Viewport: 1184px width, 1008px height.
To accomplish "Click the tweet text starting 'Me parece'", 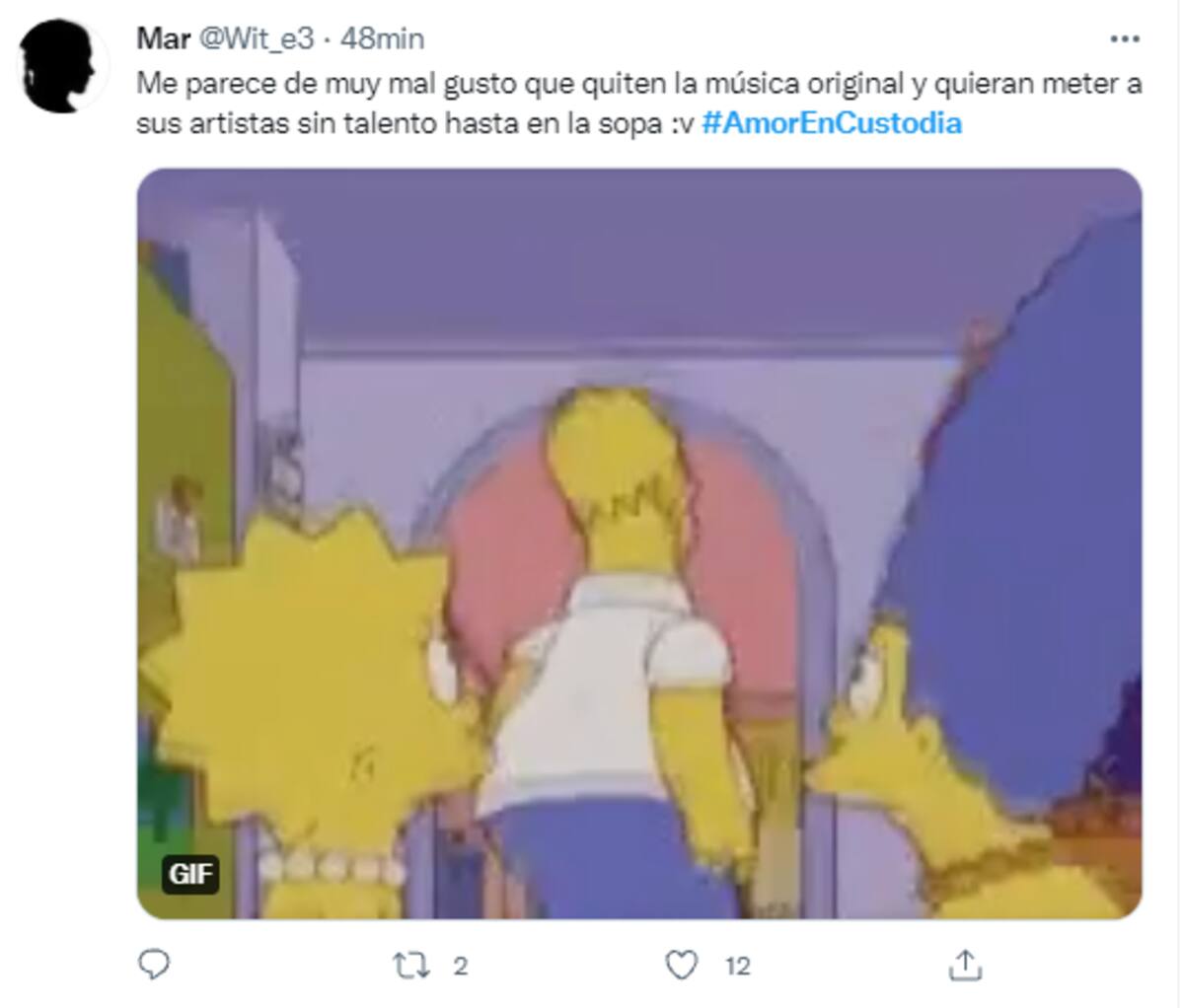I will pos(638,104).
